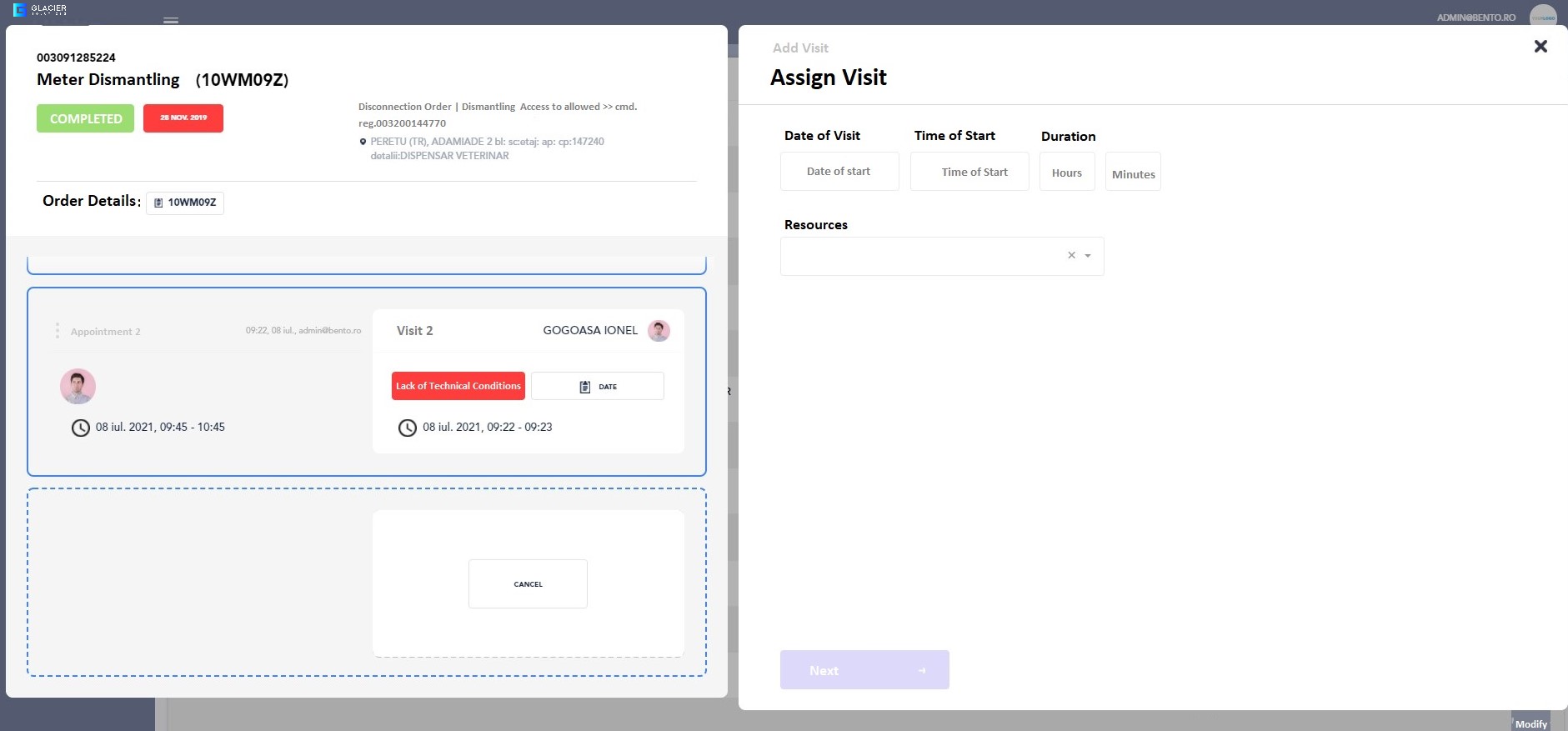This screenshot has height=731, width=1568.
Task: Click the DATE button in Visit 2
Action: point(598,387)
